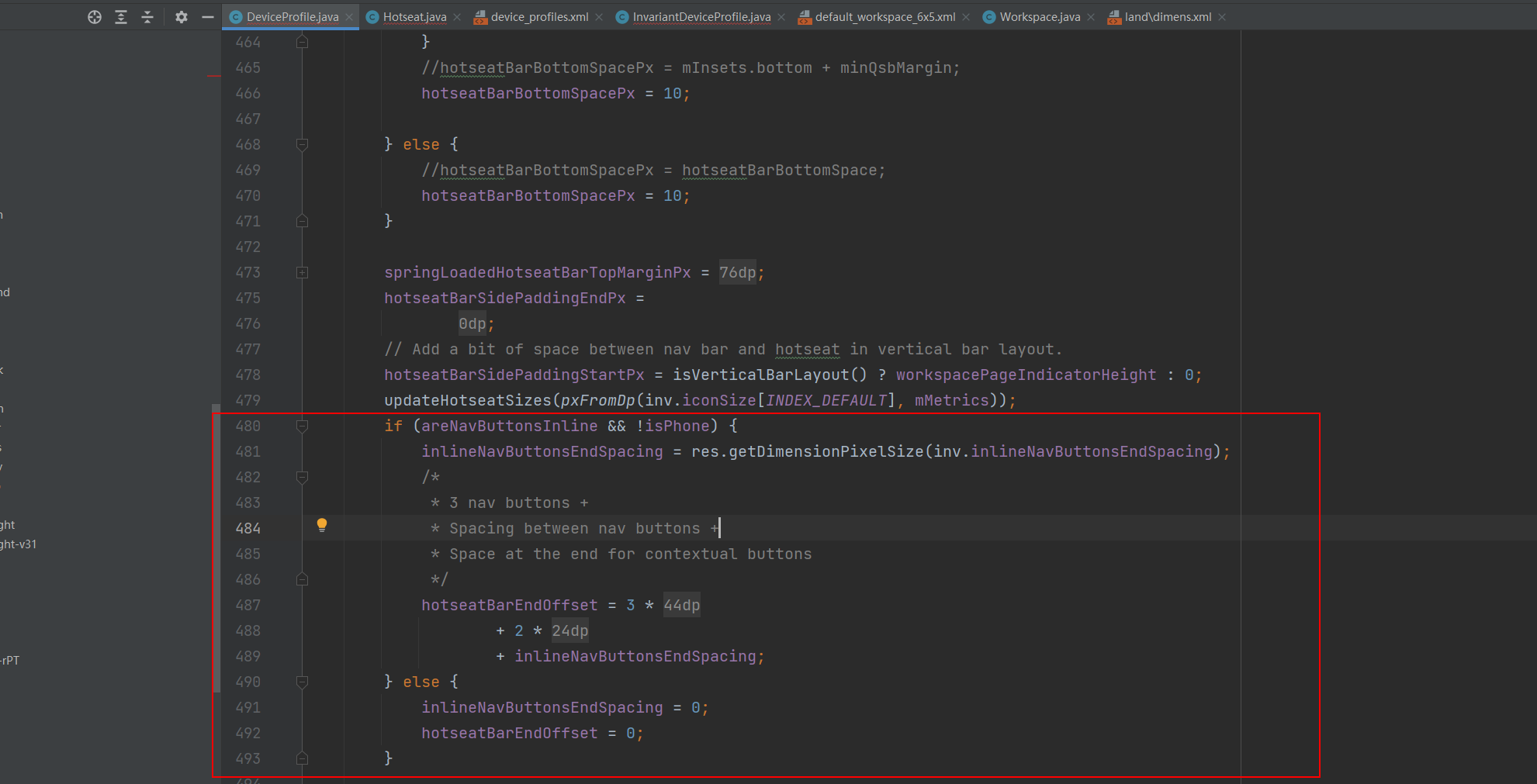Collapse the block comment starting line 482
This screenshot has width=1537, height=784.
click(x=303, y=477)
